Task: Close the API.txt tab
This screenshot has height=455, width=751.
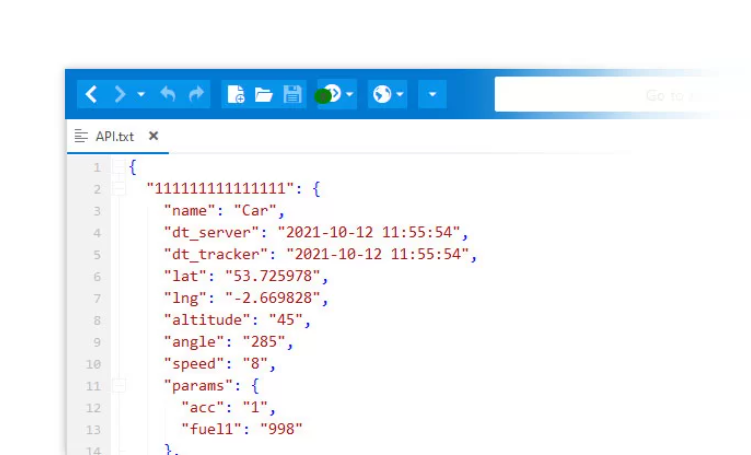Action: 153,136
